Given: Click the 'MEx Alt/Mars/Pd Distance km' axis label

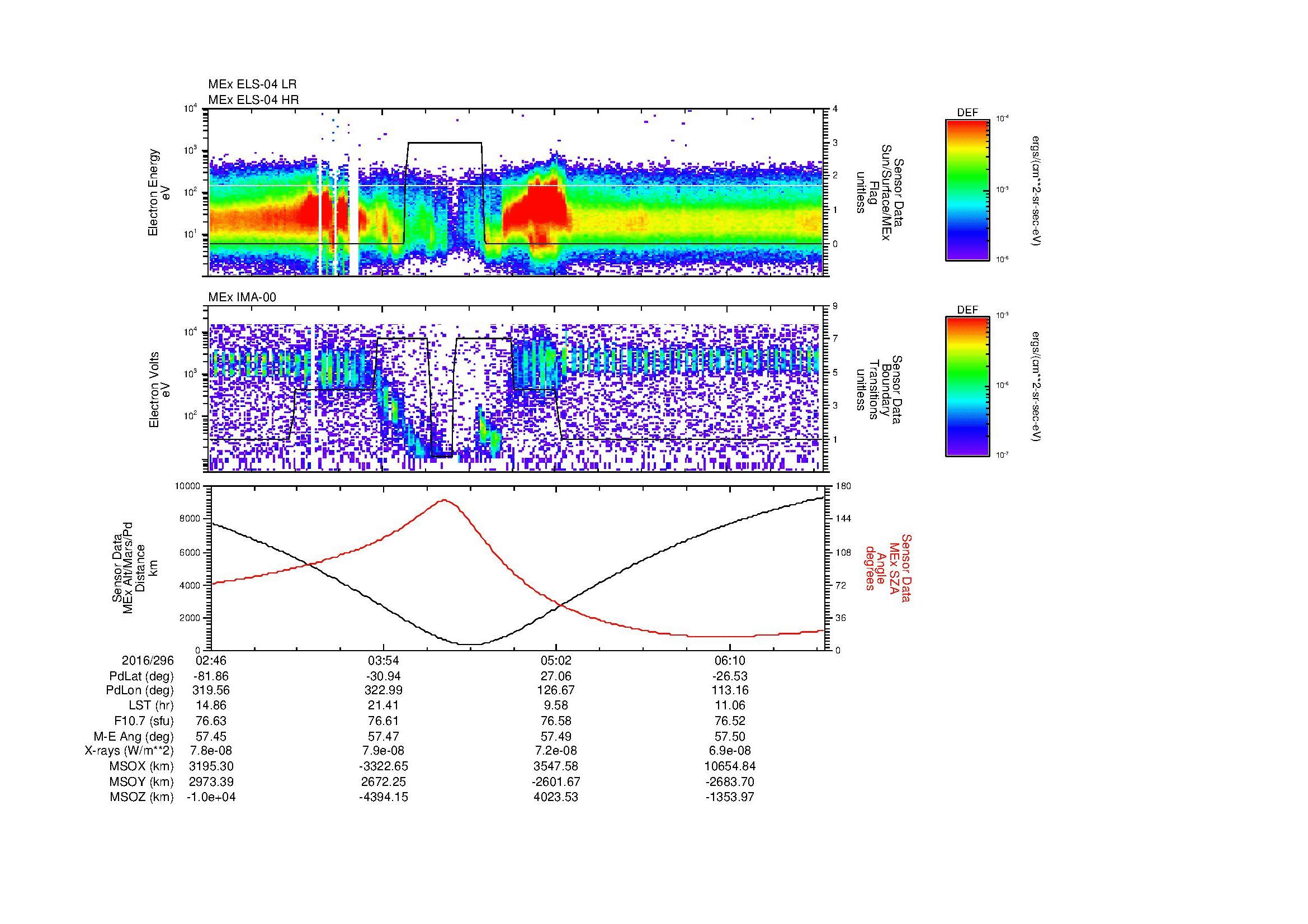Looking at the screenshot, I should [135, 569].
